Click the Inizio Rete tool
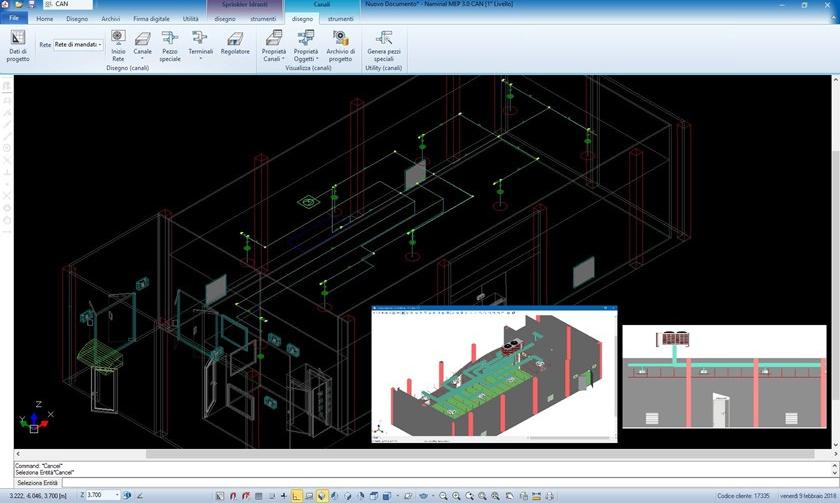The width and height of the screenshot is (840, 503). (118, 45)
